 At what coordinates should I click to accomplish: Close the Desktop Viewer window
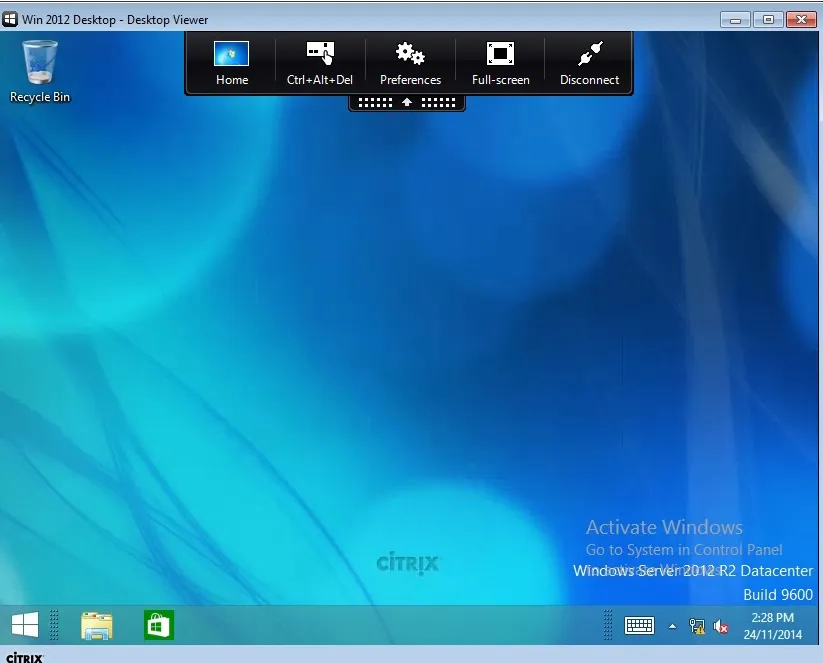[801, 20]
